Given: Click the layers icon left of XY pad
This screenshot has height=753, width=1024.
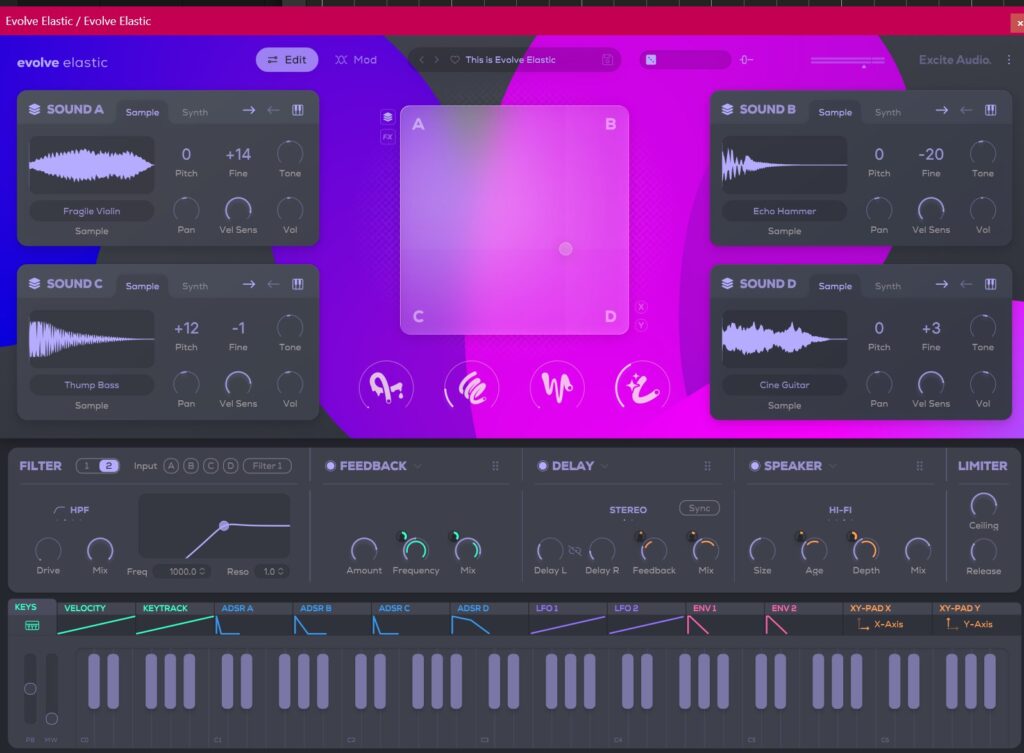Looking at the screenshot, I should [388, 117].
